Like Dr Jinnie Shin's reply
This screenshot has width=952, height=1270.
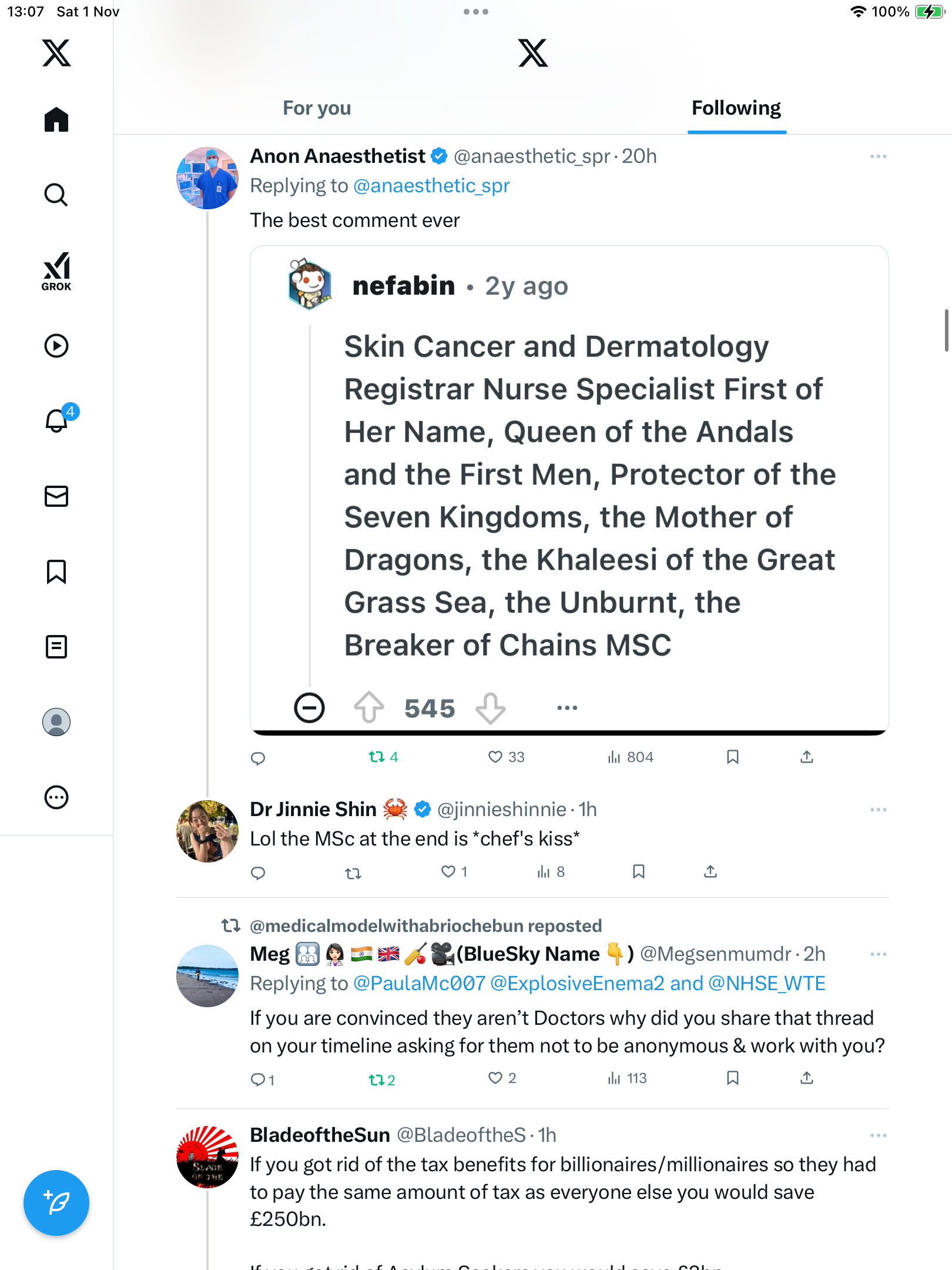point(448,871)
